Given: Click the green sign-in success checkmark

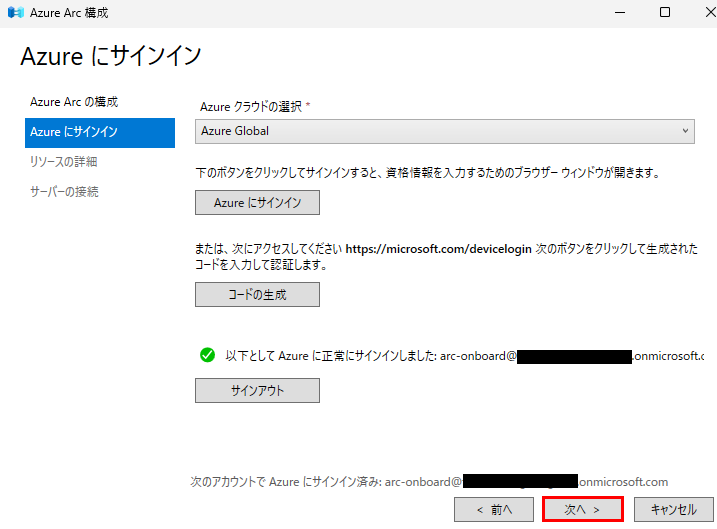Looking at the screenshot, I should 208,355.
